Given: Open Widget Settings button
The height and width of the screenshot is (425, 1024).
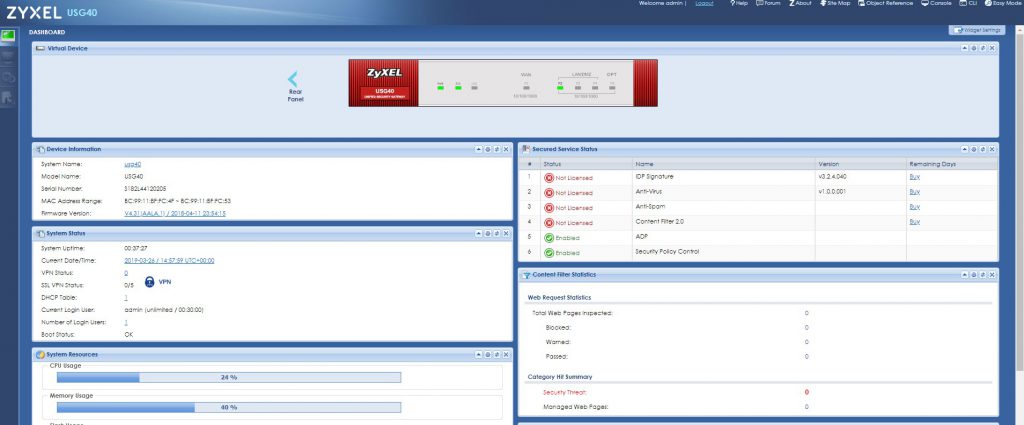Looking at the screenshot, I should [x=976, y=30].
